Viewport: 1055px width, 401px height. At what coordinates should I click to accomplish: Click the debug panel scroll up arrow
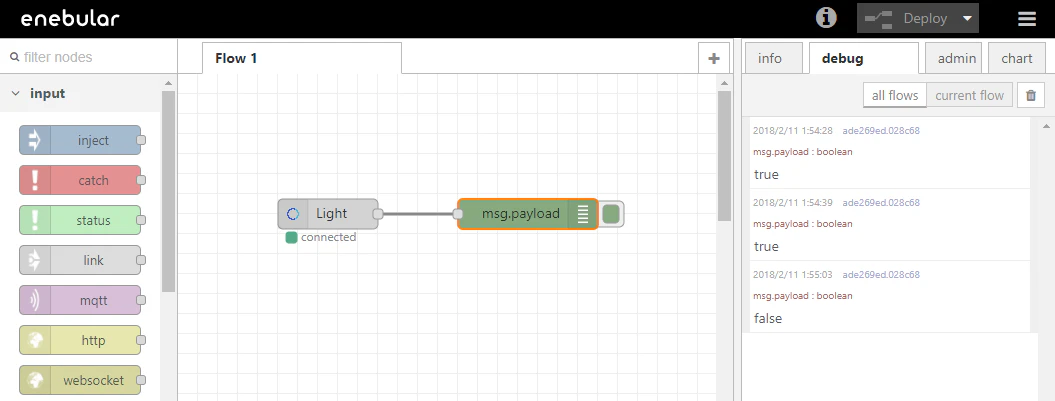pyautogui.click(x=1046, y=126)
